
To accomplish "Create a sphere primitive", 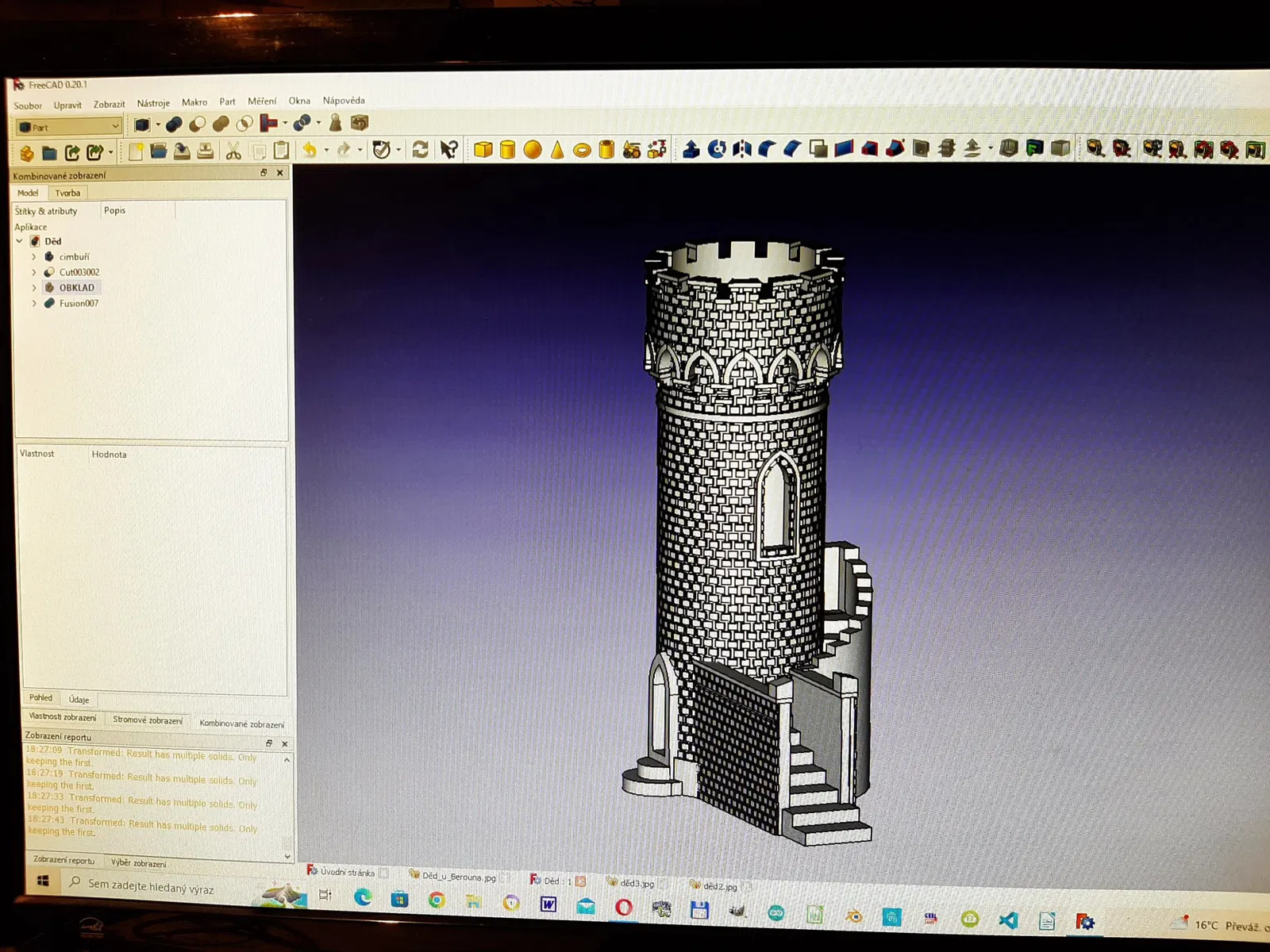I will pos(533,149).
